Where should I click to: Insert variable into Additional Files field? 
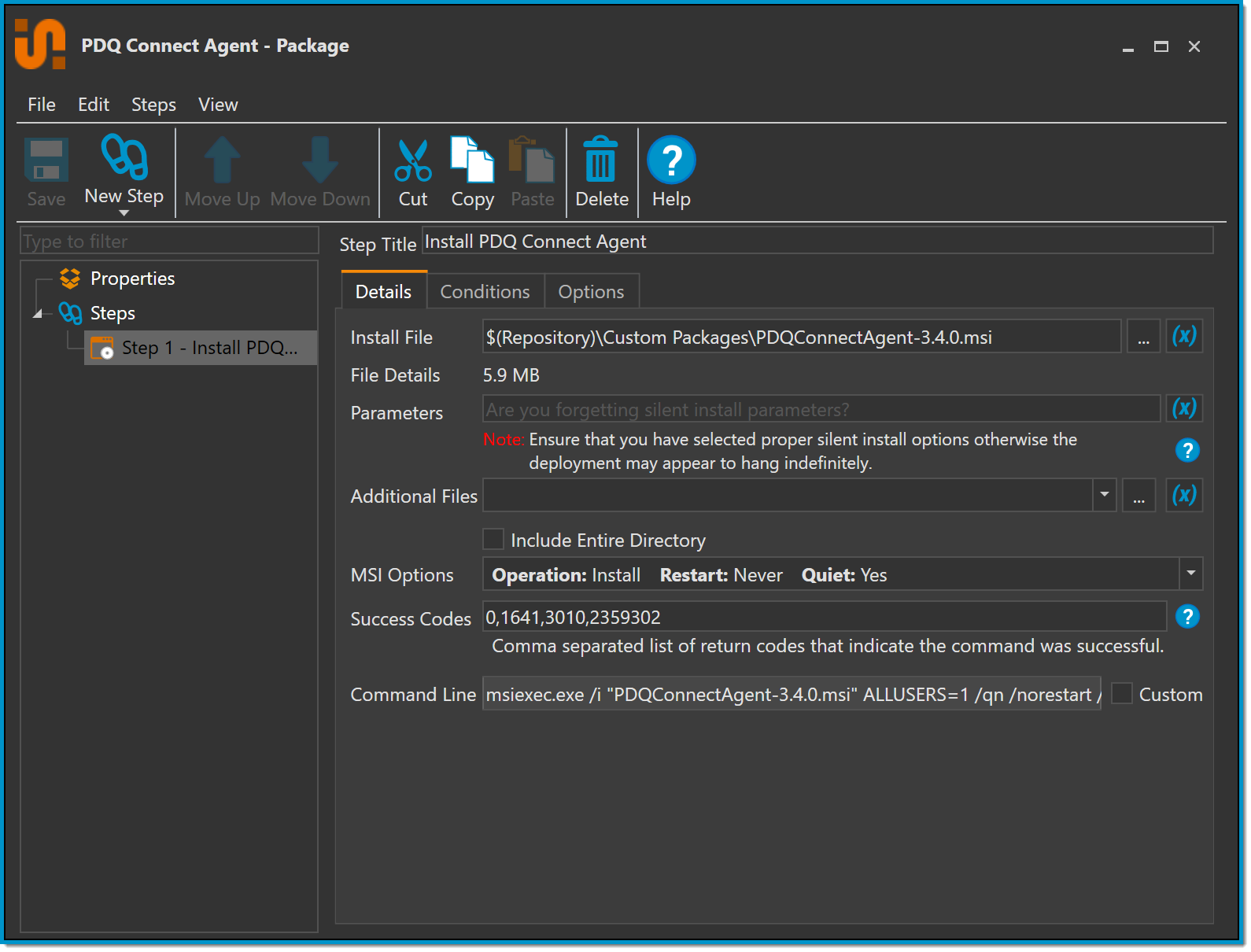[x=1184, y=495]
